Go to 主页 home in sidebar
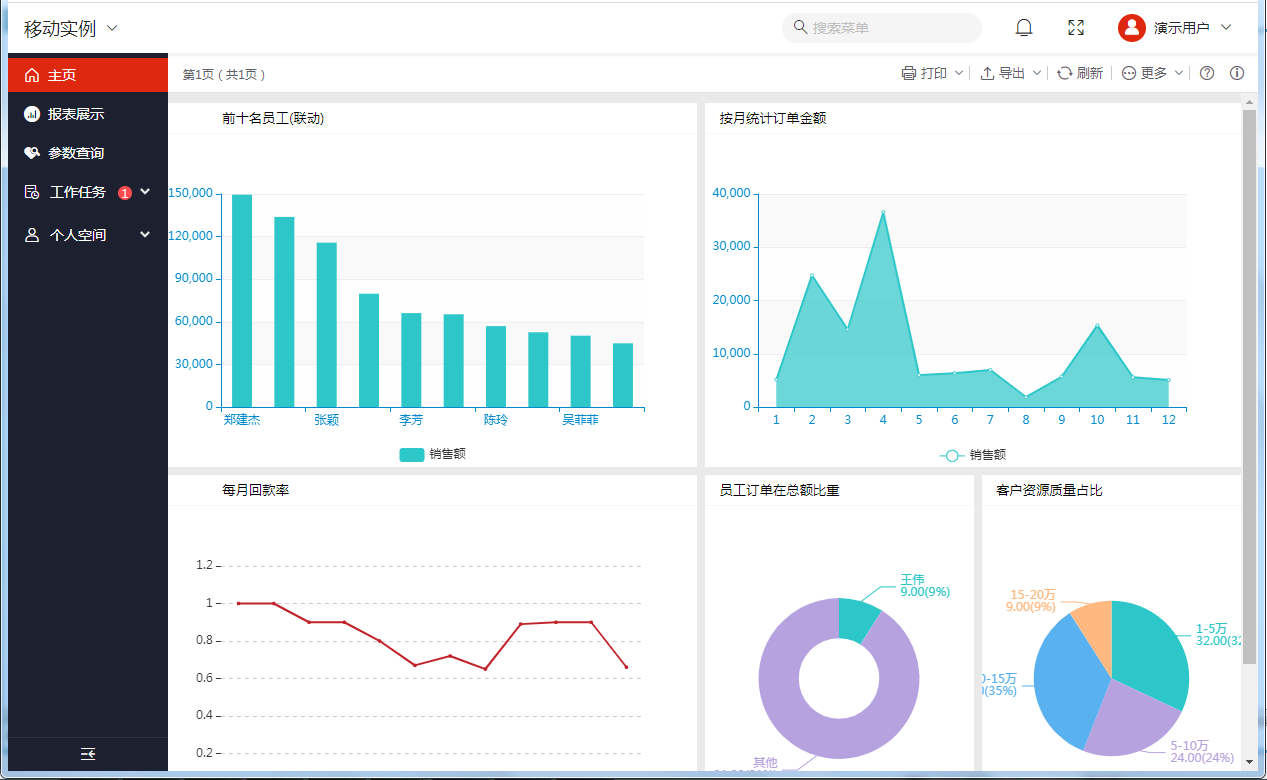This screenshot has width=1267, height=780. [x=62, y=75]
